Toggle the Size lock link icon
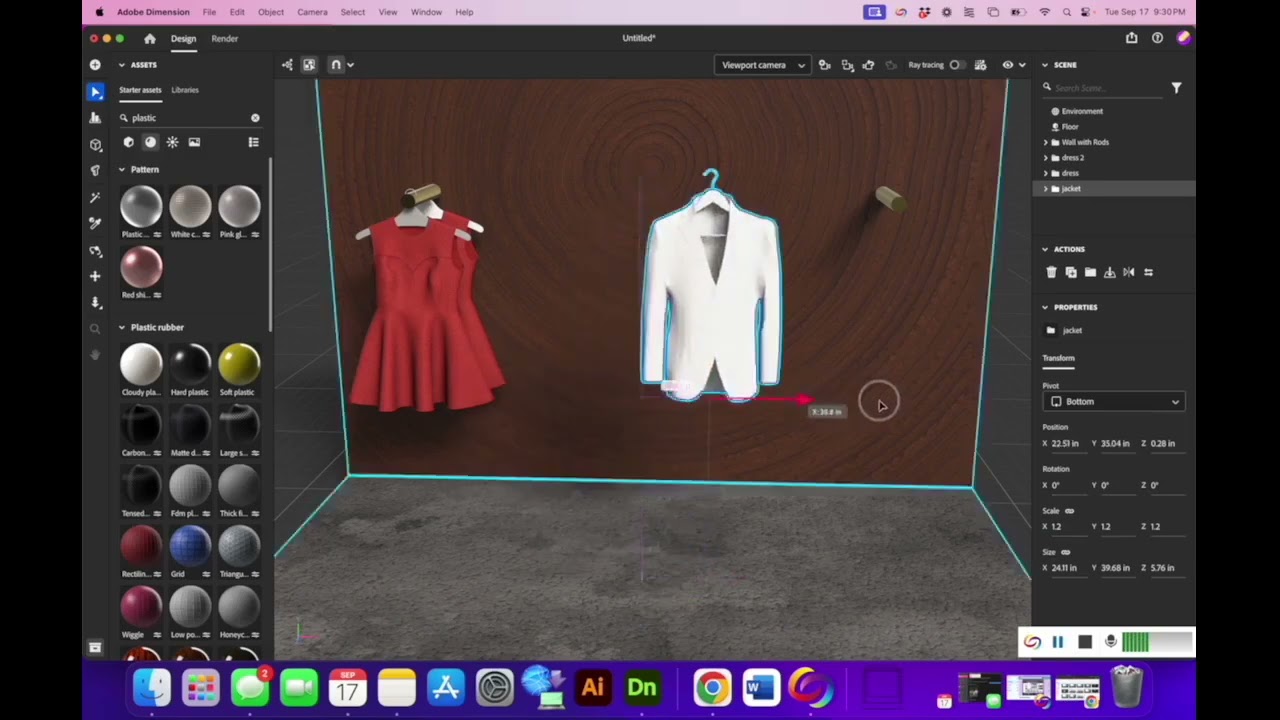The height and width of the screenshot is (720, 1280). tap(1065, 552)
